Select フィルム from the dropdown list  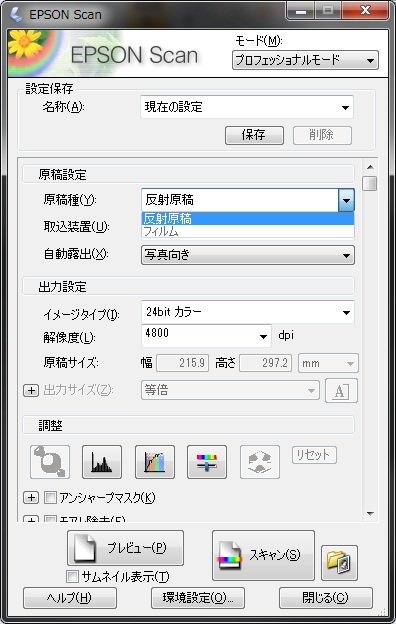(x=248, y=231)
